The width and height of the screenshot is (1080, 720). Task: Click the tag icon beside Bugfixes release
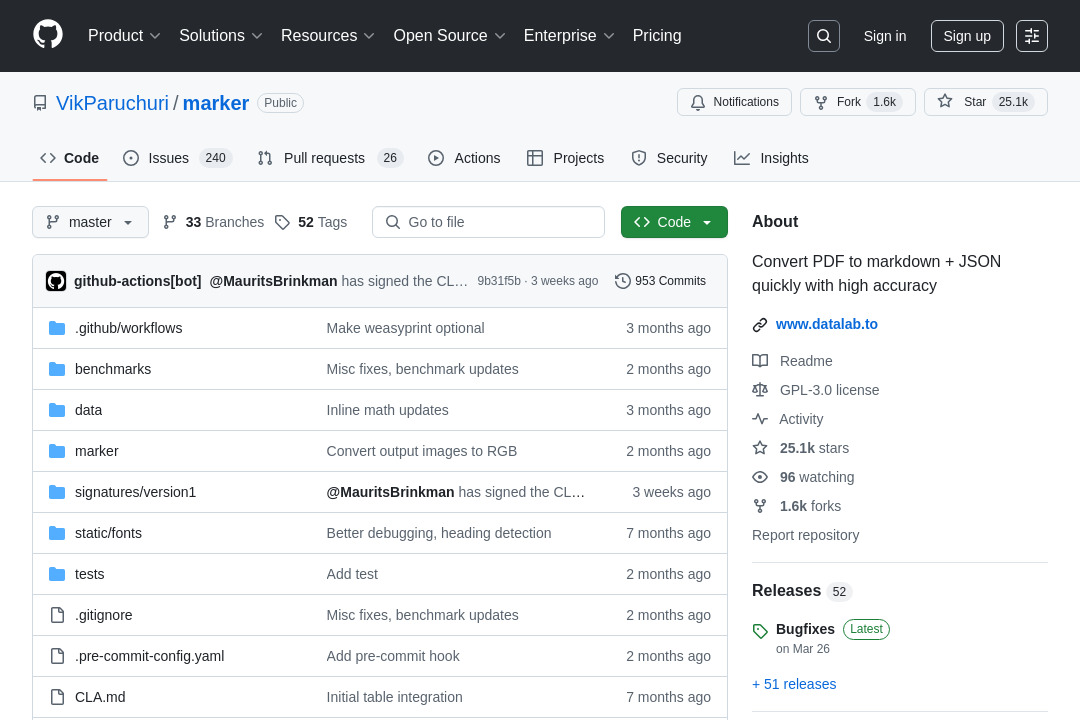coord(760,630)
